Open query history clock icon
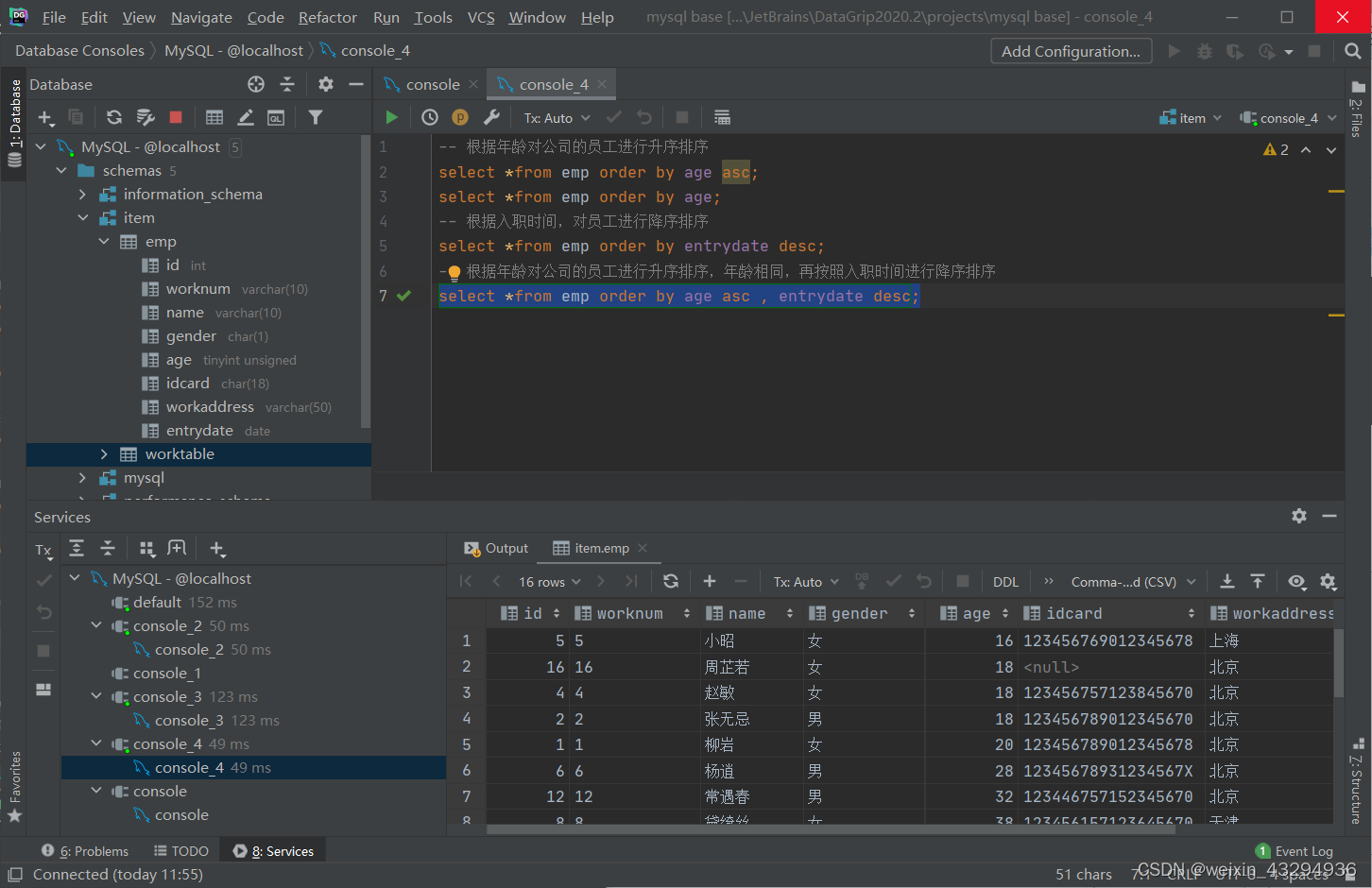The width and height of the screenshot is (1372, 888). [x=430, y=118]
